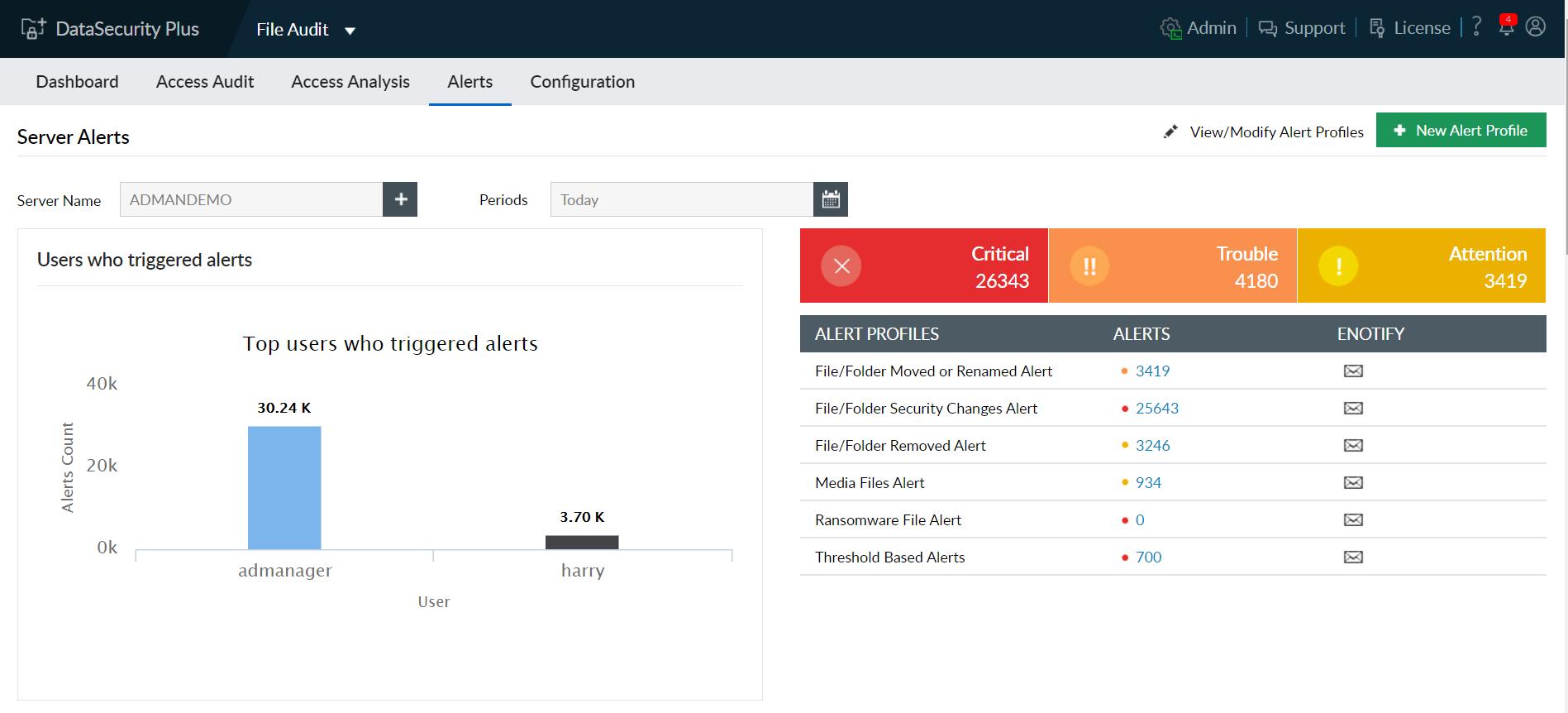1568x713 pixels.
Task: Click the harry axis label
Action: [583, 570]
